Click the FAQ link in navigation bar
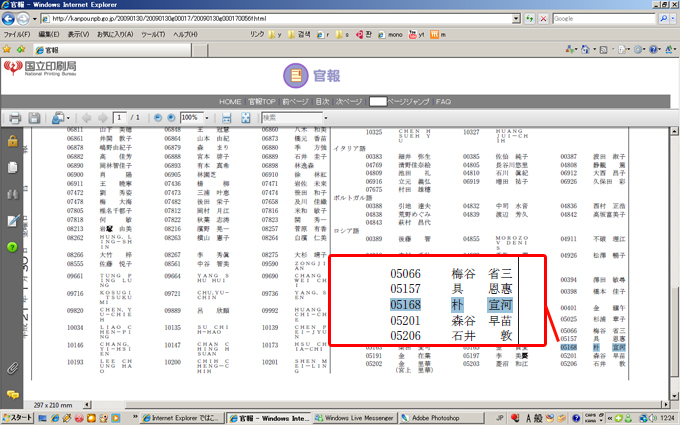The image size is (680, 425). [x=443, y=101]
